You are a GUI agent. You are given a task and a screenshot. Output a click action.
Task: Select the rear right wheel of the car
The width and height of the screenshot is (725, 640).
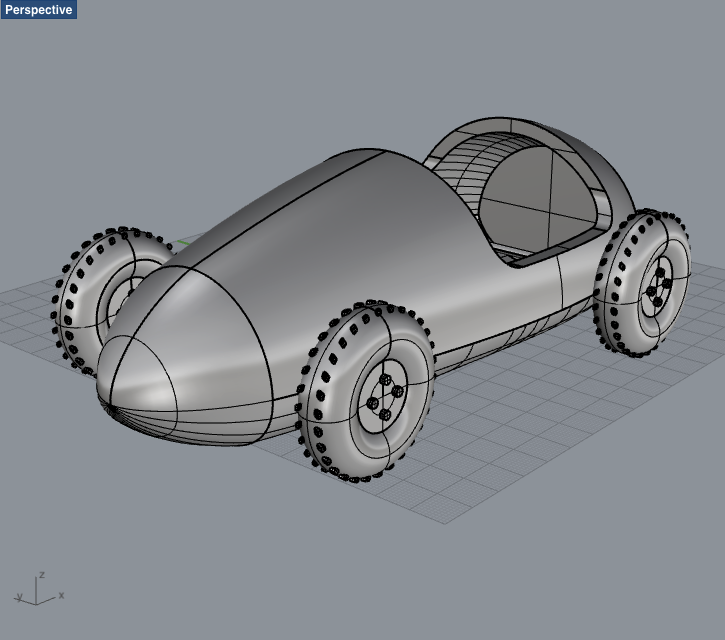(643, 283)
